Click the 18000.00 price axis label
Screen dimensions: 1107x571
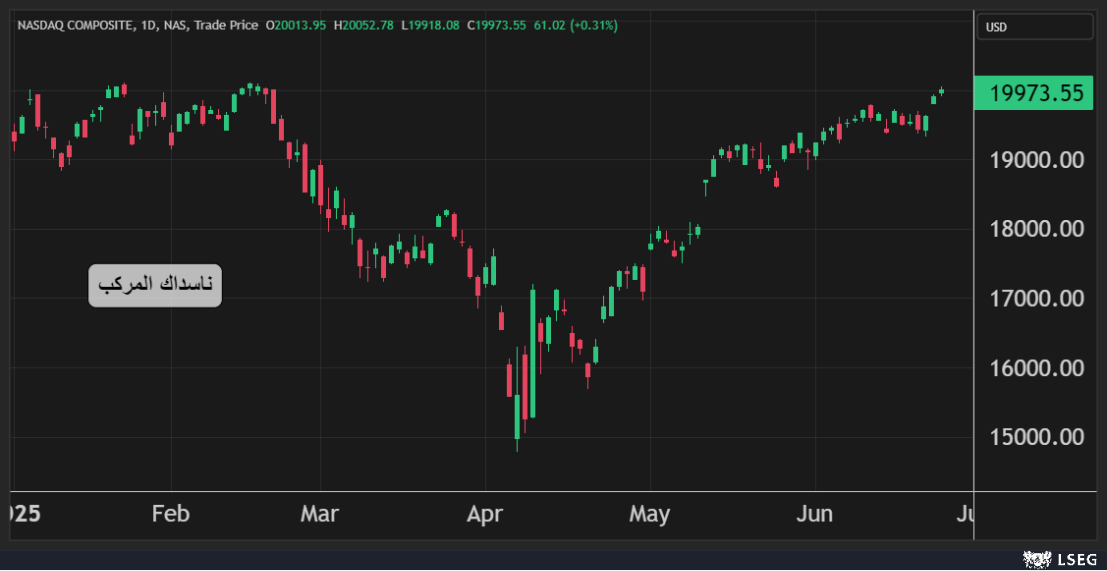coord(1036,229)
